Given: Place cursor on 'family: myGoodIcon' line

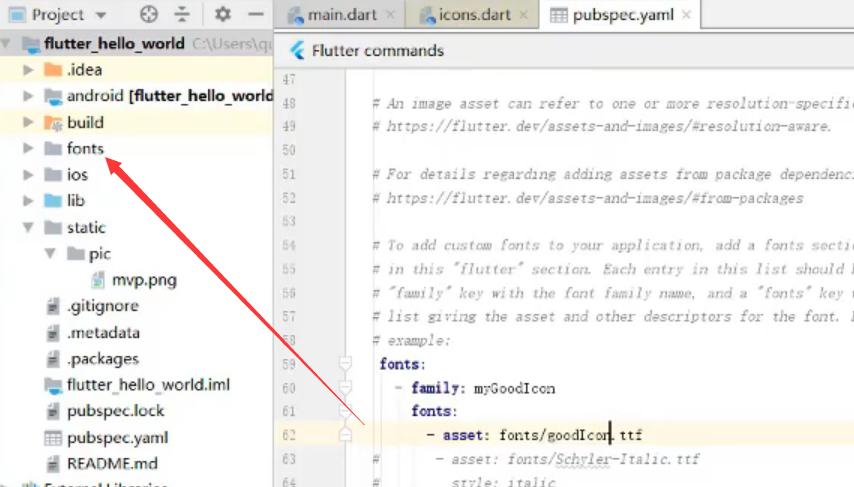Looking at the screenshot, I should [483, 388].
